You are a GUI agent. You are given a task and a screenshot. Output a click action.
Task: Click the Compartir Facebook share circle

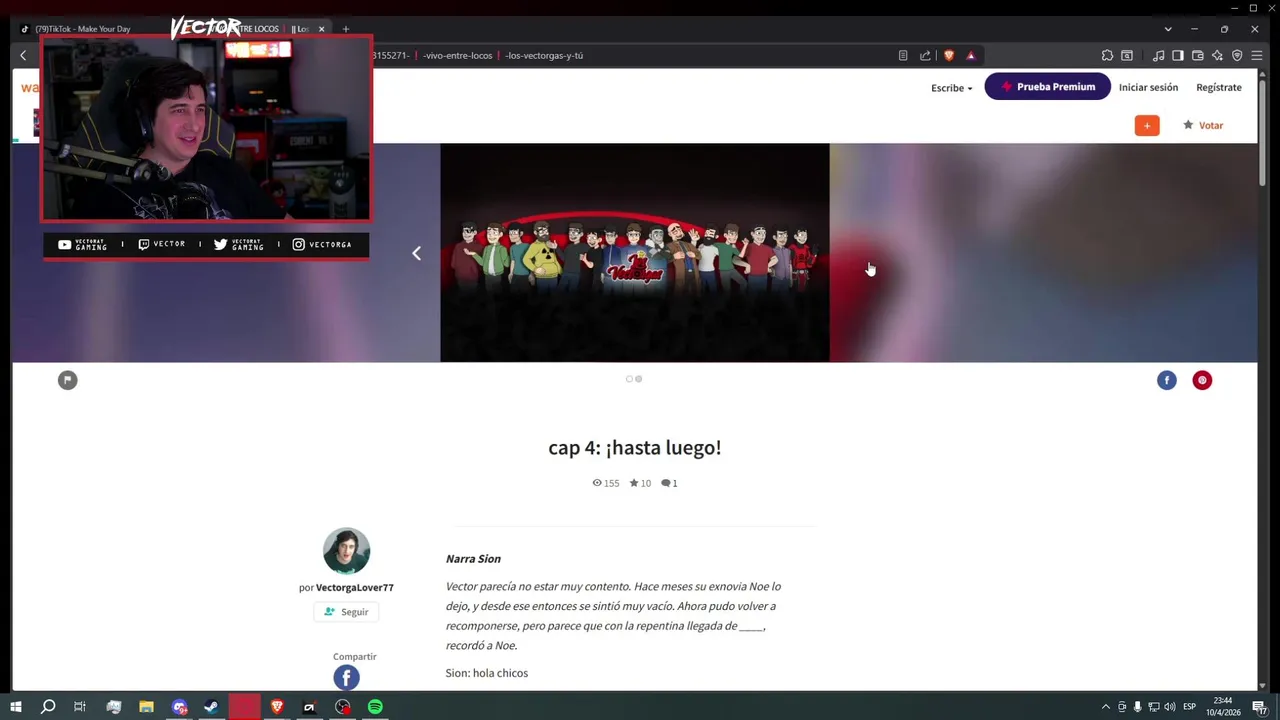(x=346, y=678)
